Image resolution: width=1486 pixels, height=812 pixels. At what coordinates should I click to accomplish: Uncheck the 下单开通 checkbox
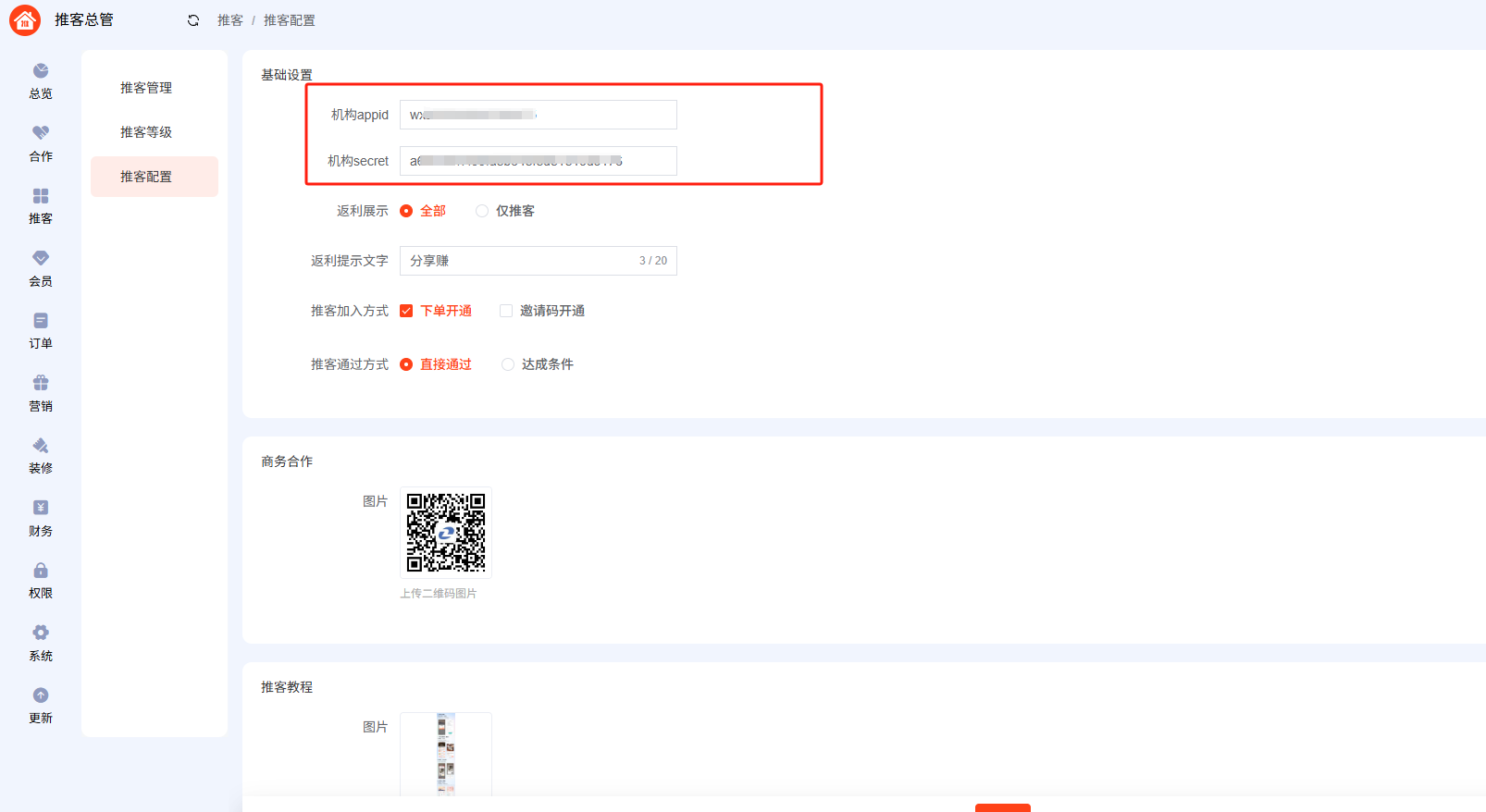coord(406,311)
